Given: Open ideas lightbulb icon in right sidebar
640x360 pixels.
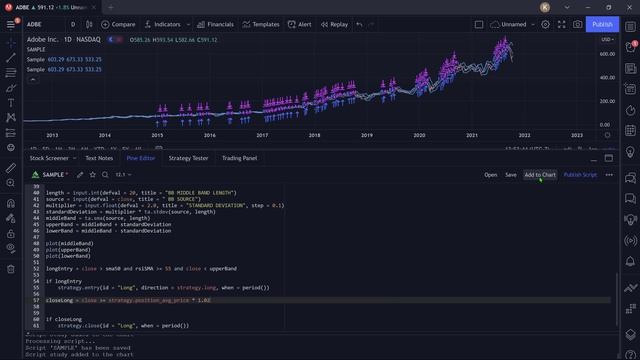Looking at the screenshot, I should (630, 152).
